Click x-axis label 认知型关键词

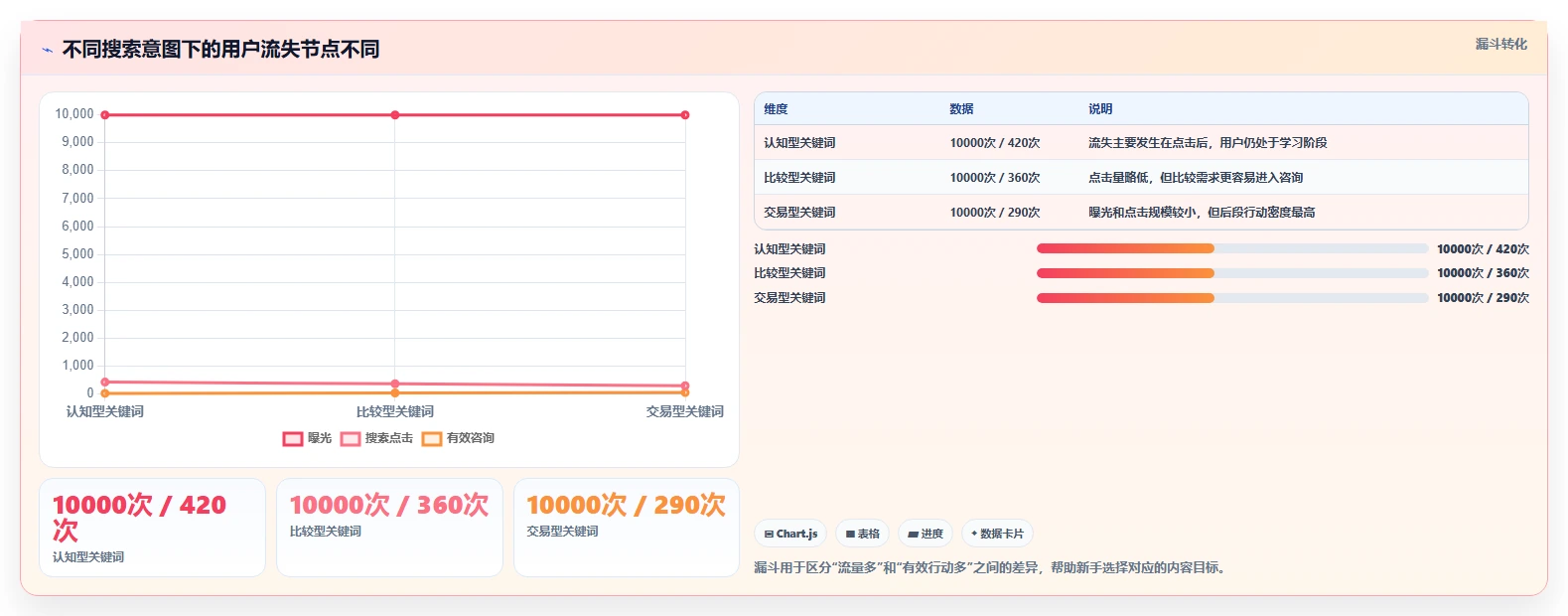point(105,411)
